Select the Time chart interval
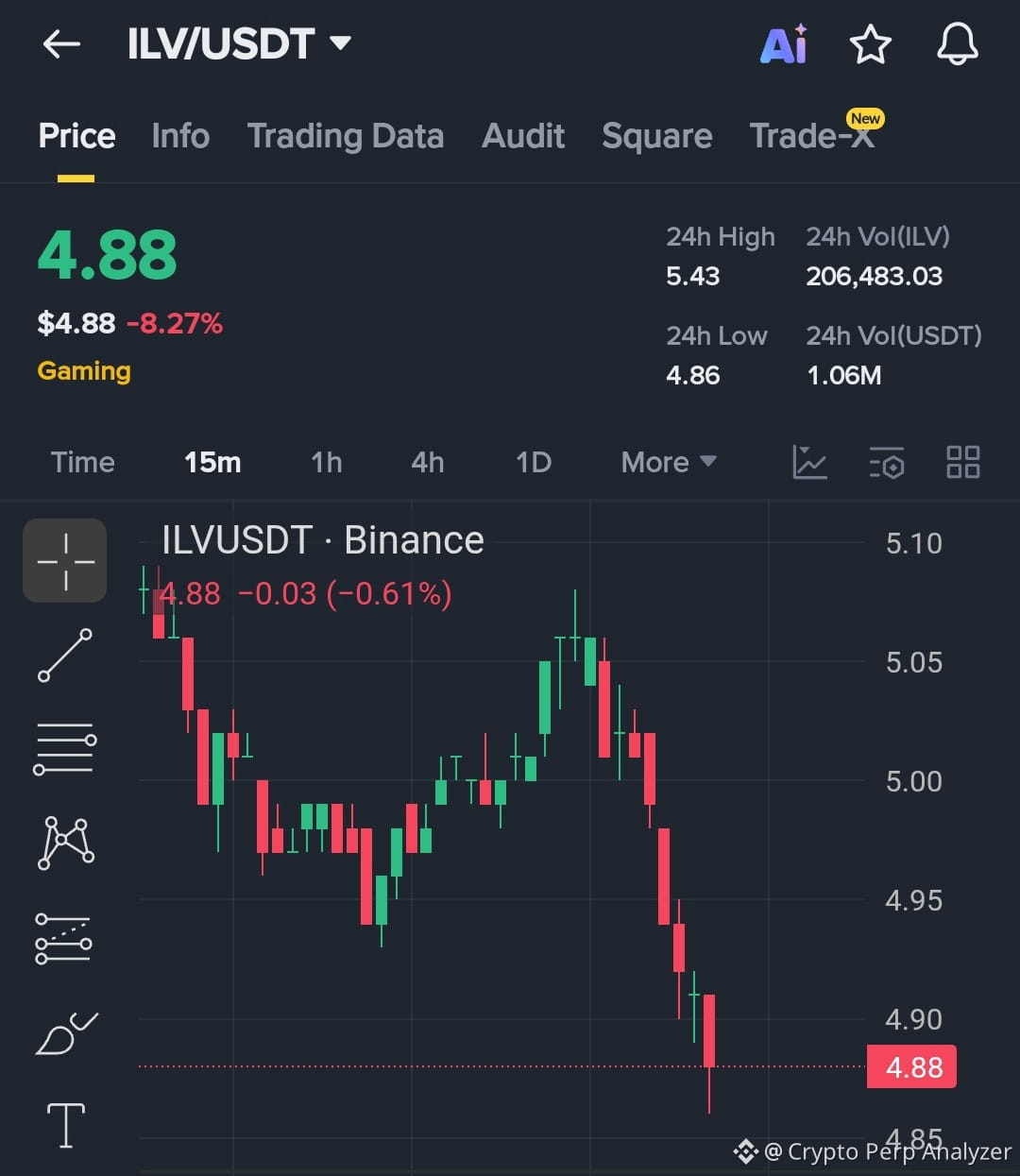The image size is (1020, 1176). (82, 462)
